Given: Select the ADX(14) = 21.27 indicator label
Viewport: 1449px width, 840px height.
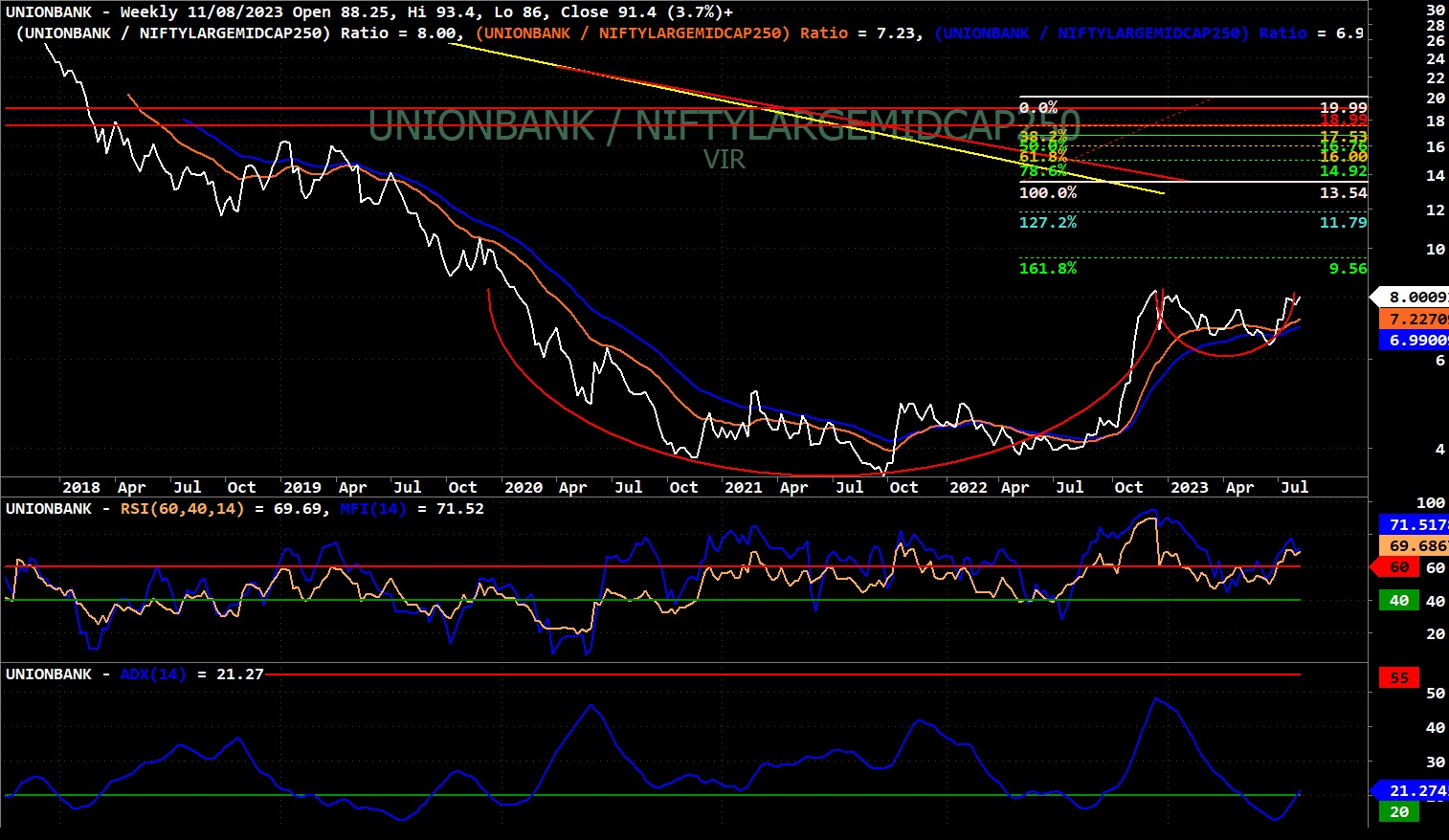Looking at the screenshot, I should coord(191,674).
